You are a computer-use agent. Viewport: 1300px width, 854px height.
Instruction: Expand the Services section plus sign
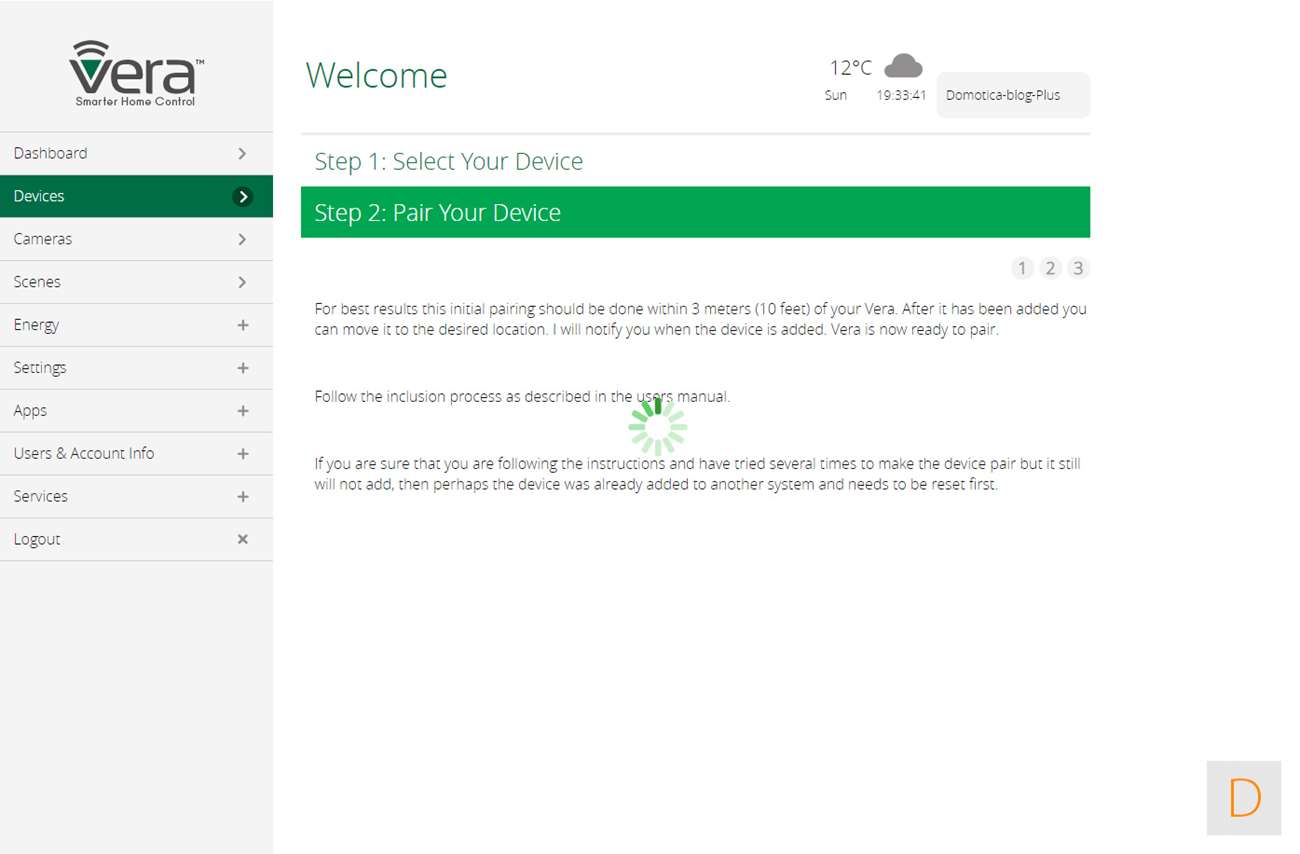pos(242,497)
